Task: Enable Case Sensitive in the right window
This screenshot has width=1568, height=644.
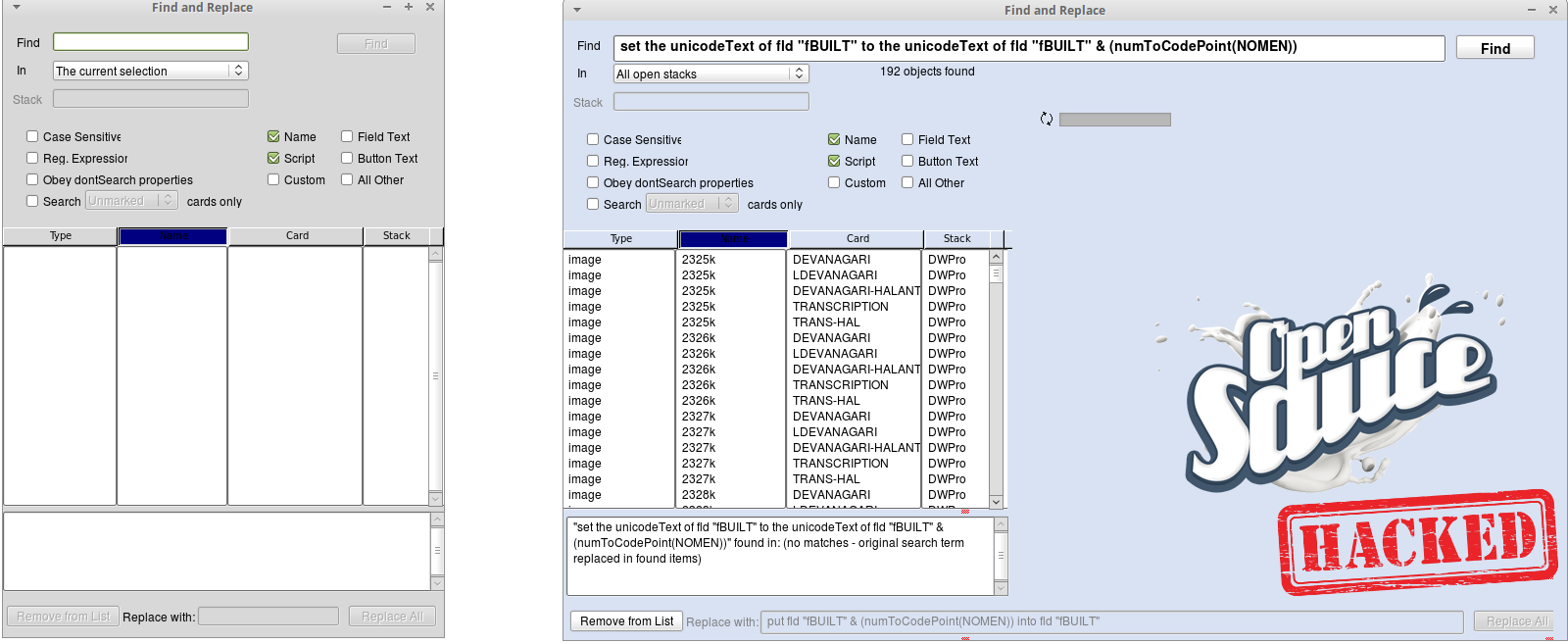Action: pos(593,139)
